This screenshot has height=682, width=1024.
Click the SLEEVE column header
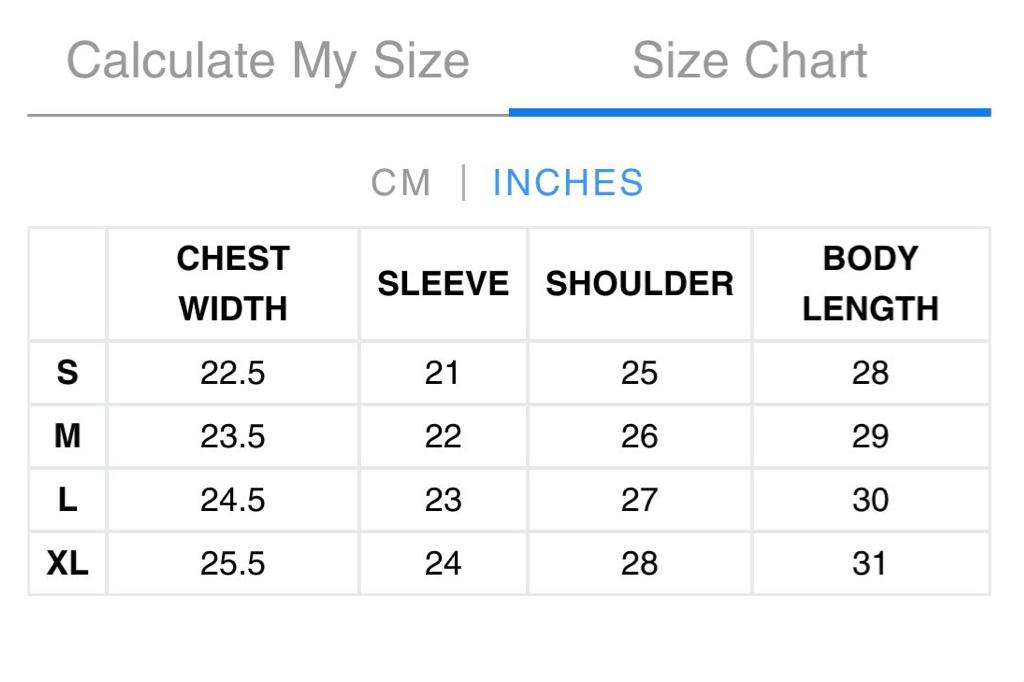pyautogui.click(x=442, y=283)
